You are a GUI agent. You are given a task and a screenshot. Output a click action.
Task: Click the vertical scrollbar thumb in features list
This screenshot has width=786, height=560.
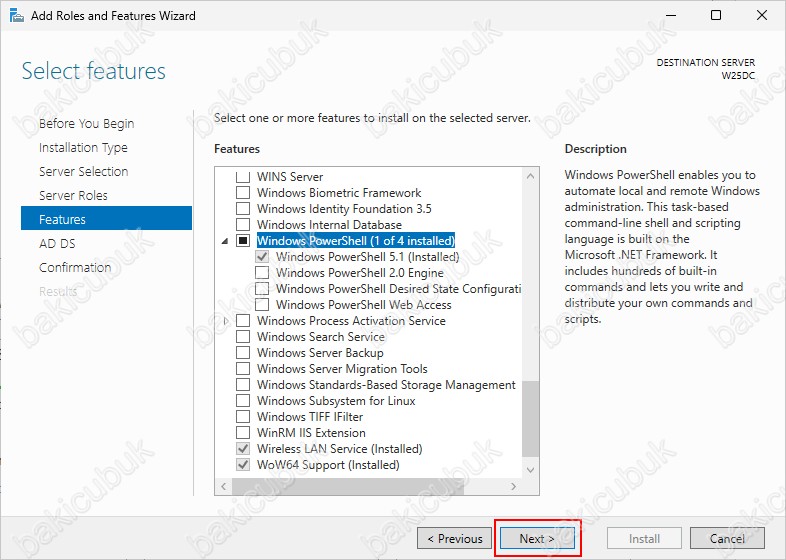point(530,419)
